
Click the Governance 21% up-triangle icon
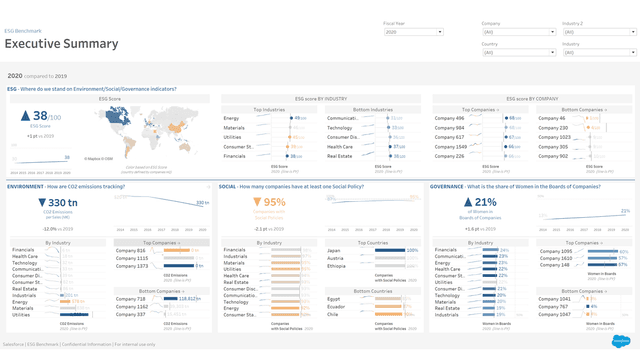pyautogui.click(x=468, y=202)
